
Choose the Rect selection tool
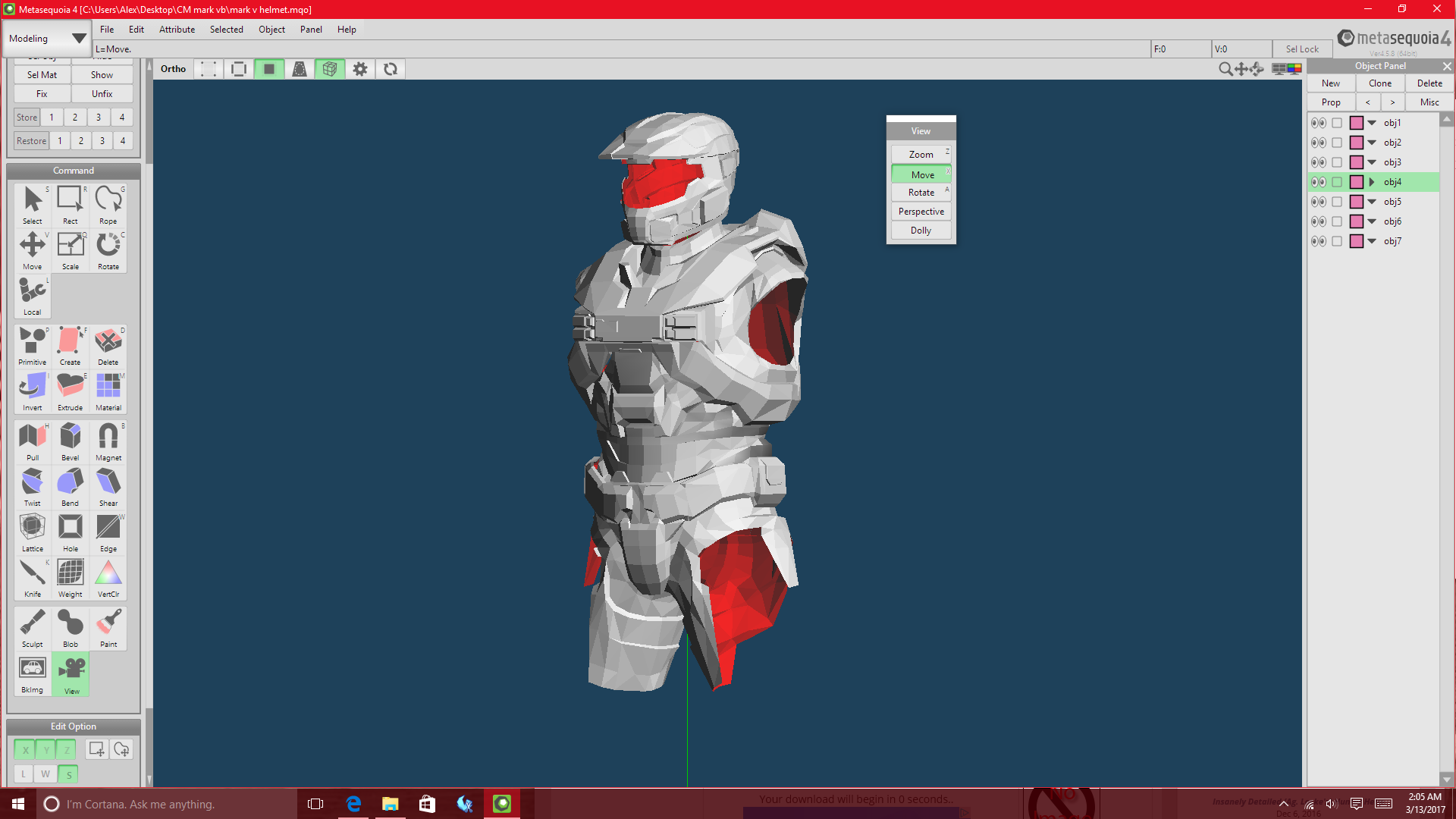[71, 205]
